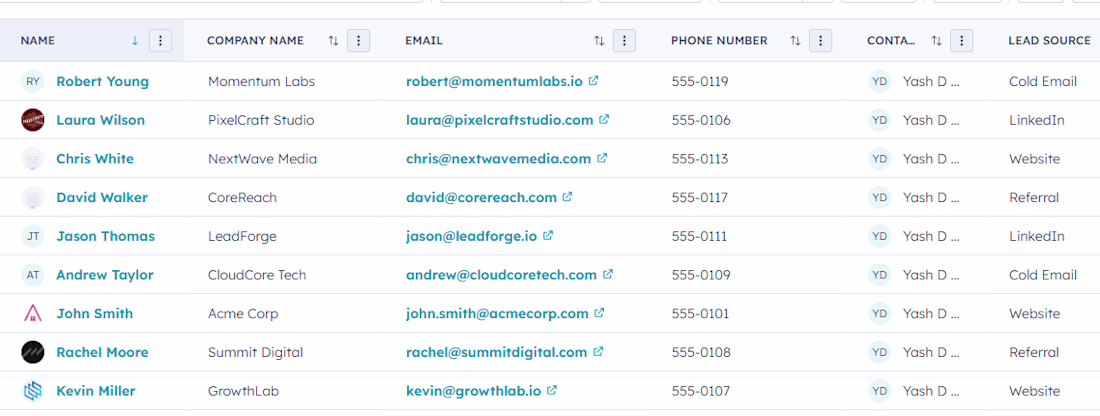The height and width of the screenshot is (416, 1100).
Task: Open Email column three-dot menu
Action: coord(624,41)
